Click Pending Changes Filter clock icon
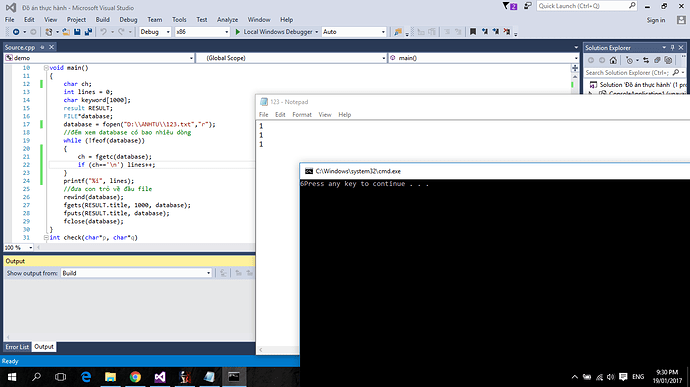Viewport: 690px width, 387px height. tap(630, 60)
